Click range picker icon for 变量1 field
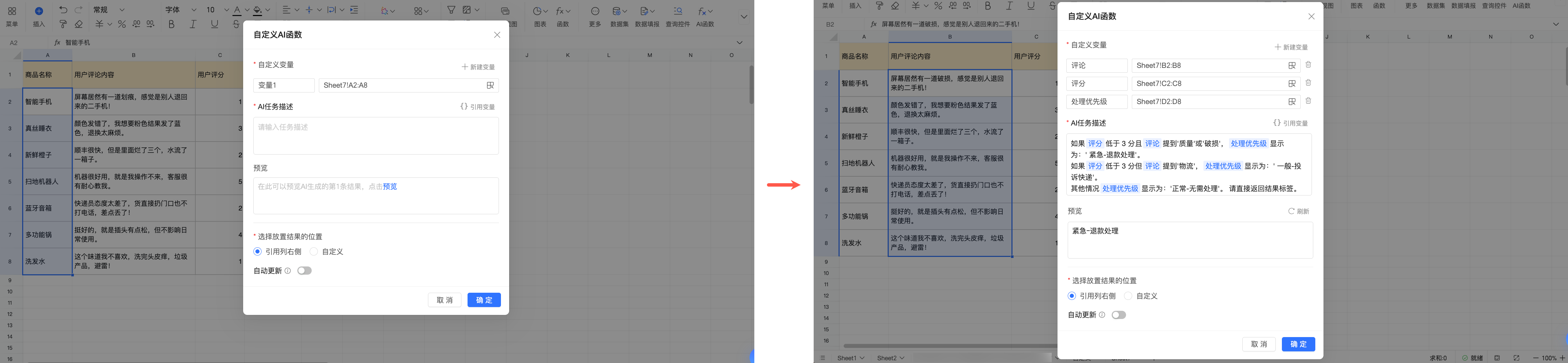 (x=490, y=85)
